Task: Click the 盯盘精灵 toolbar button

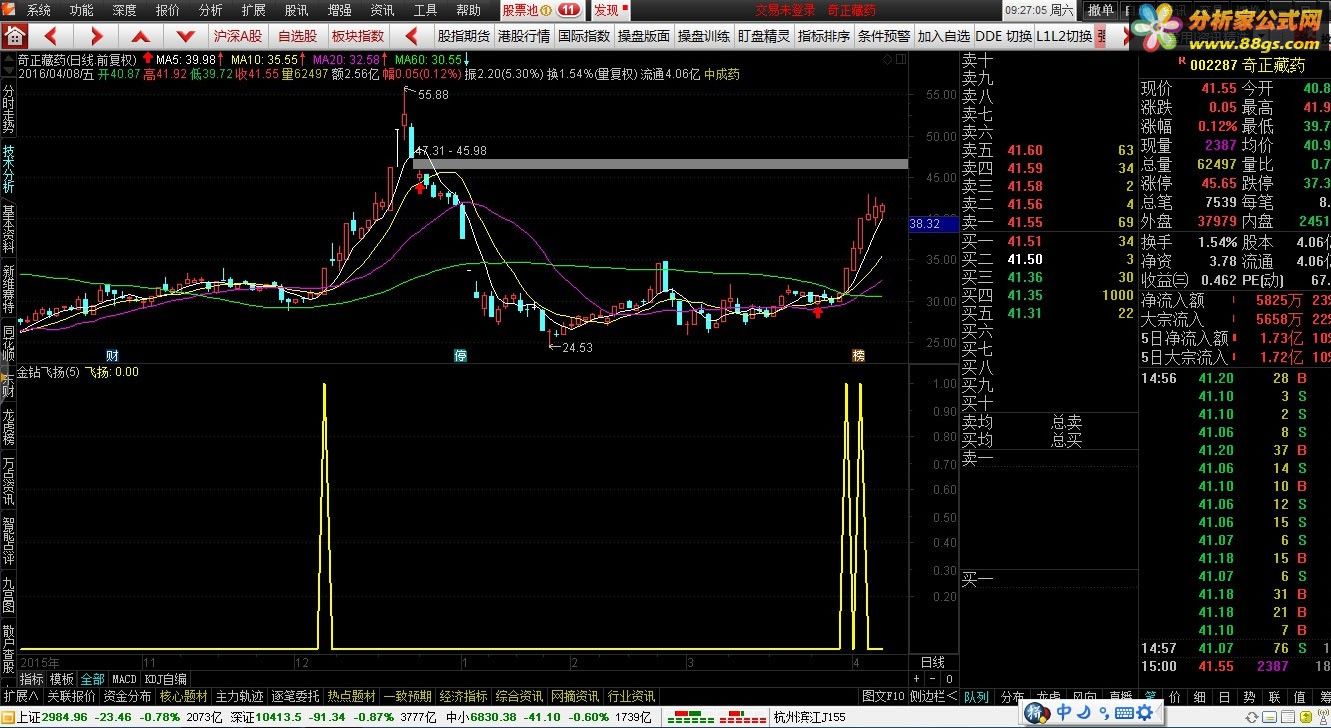Action: [x=764, y=36]
